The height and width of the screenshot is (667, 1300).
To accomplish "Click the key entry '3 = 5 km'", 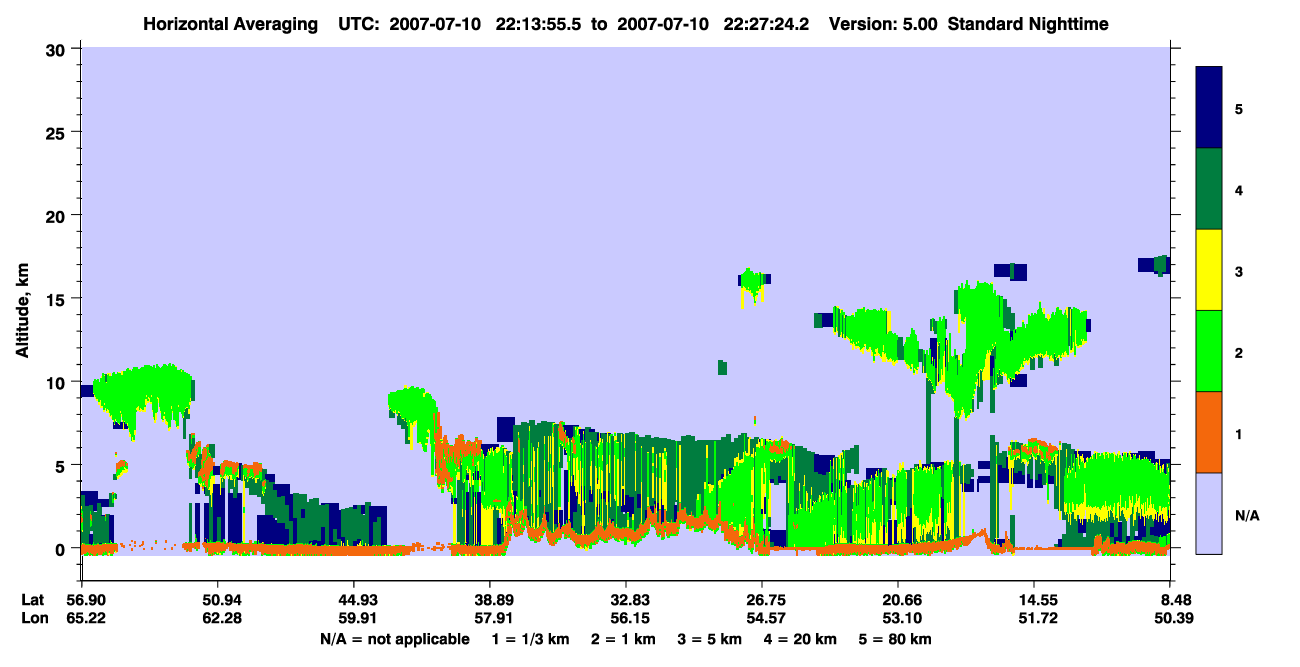I will 710,639.
